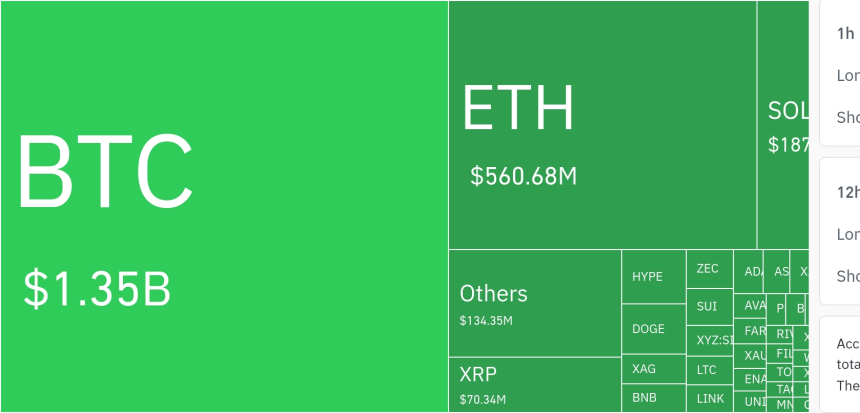
Task: Click the ENA tile
Action: [x=750, y=379]
